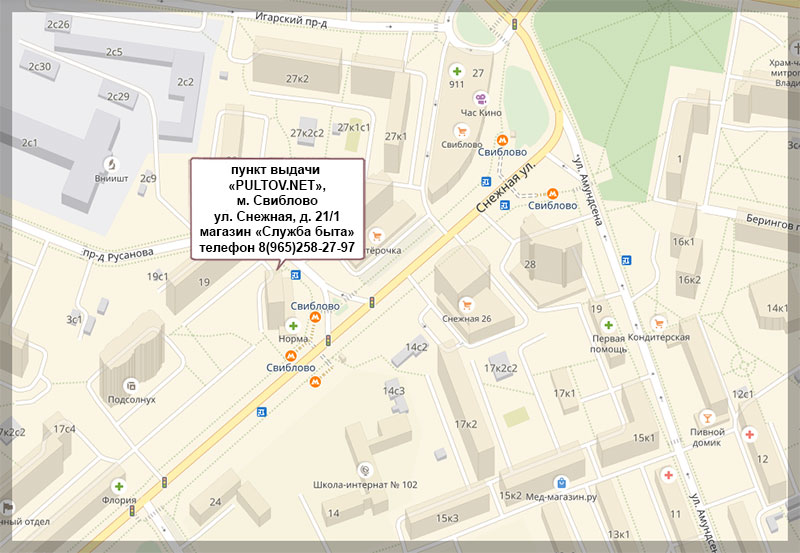Select building 28 on the map
The height and width of the screenshot is (553, 800).
coord(530,265)
